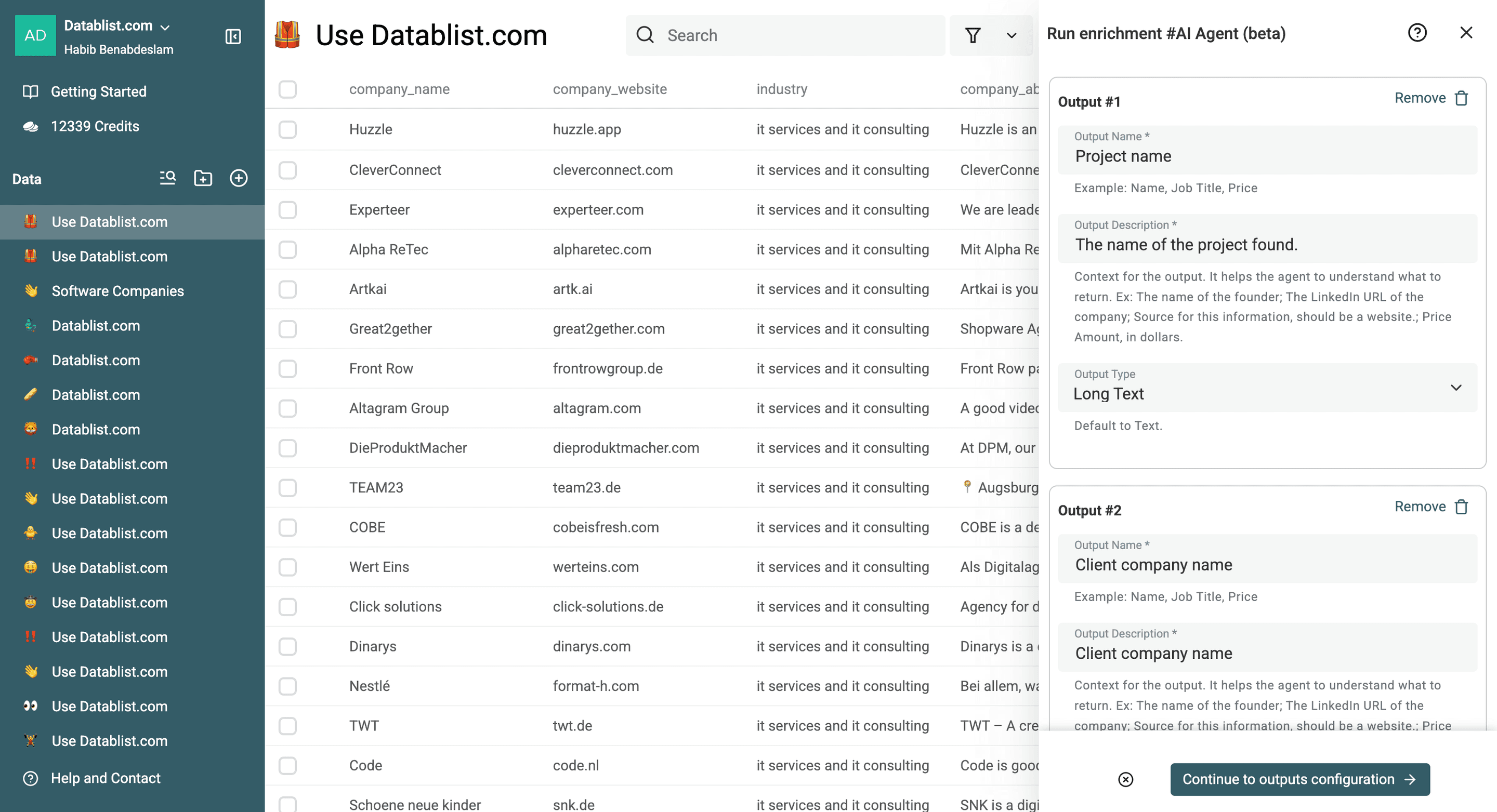Click the vest emoji beside page title
Image resolution: width=1497 pixels, height=812 pixels.
(287, 35)
